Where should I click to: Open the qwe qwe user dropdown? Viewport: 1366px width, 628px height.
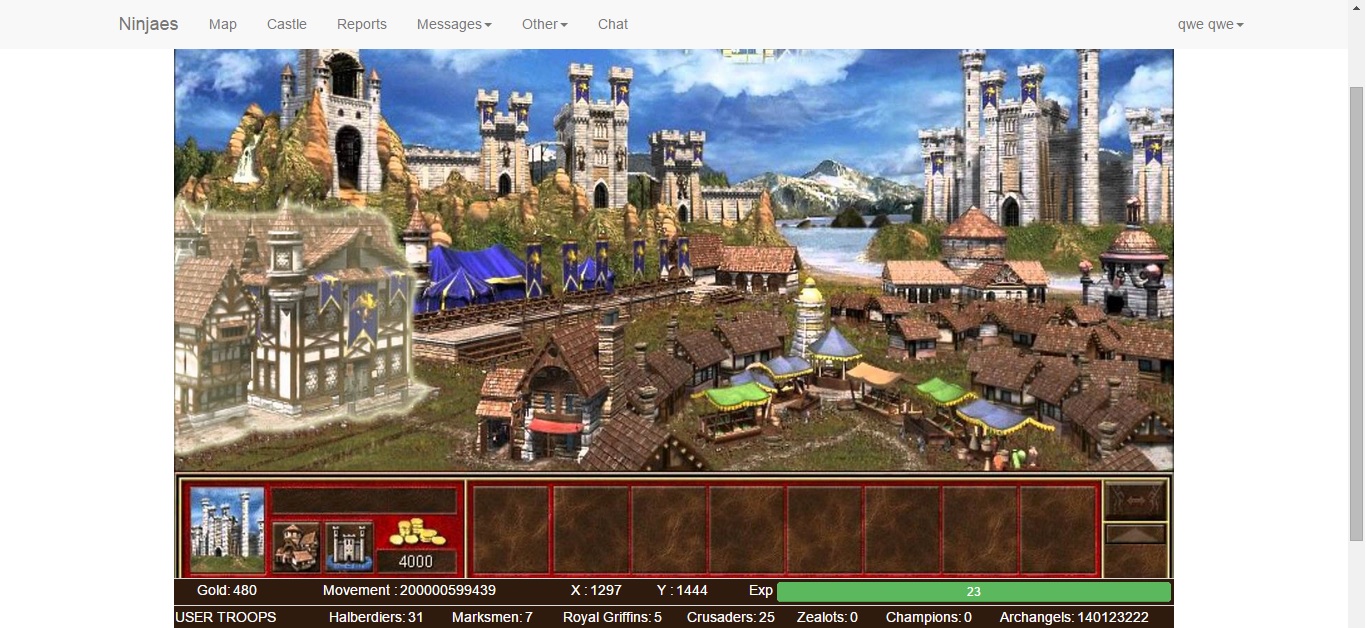pyautogui.click(x=1211, y=24)
